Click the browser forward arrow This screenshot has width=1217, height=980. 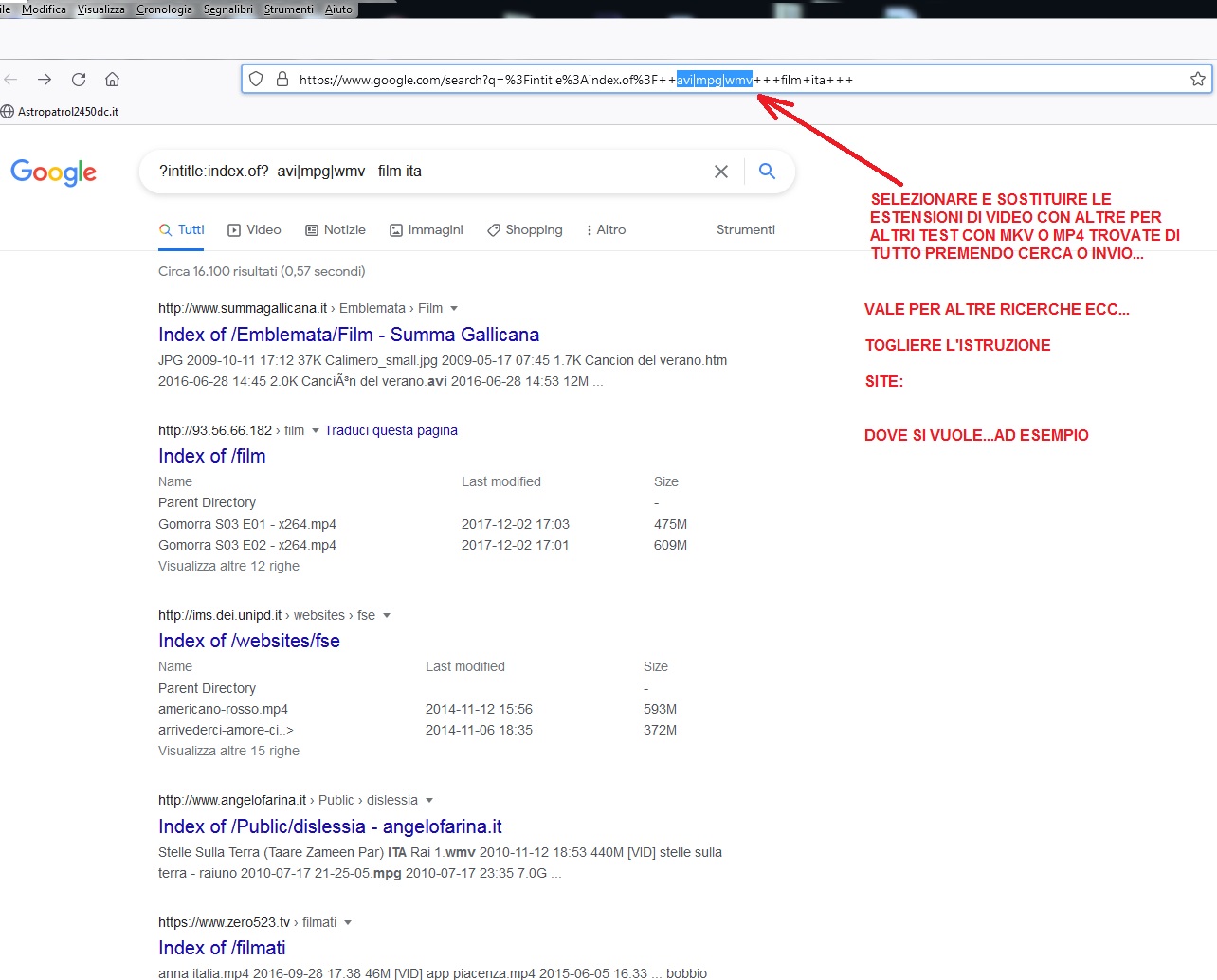[45, 80]
